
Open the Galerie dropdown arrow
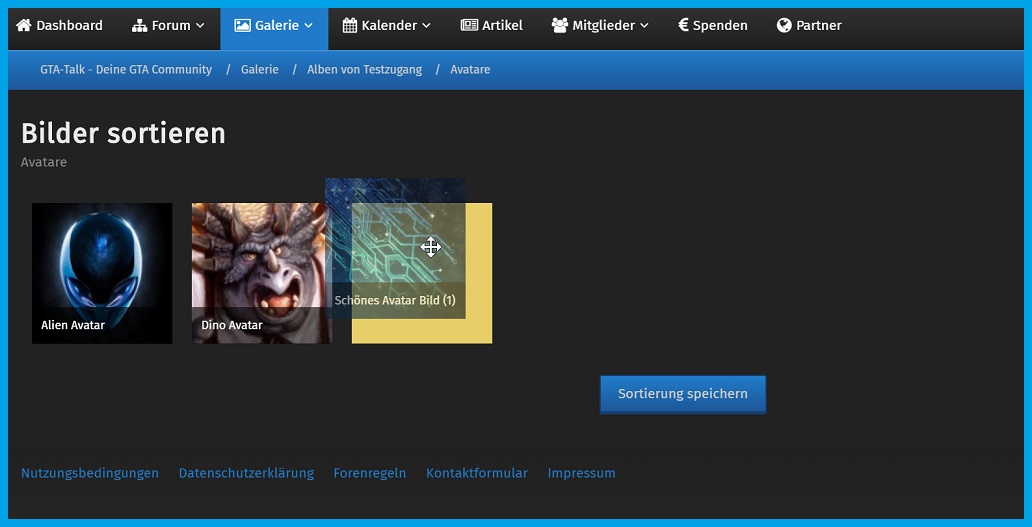[x=308, y=25]
